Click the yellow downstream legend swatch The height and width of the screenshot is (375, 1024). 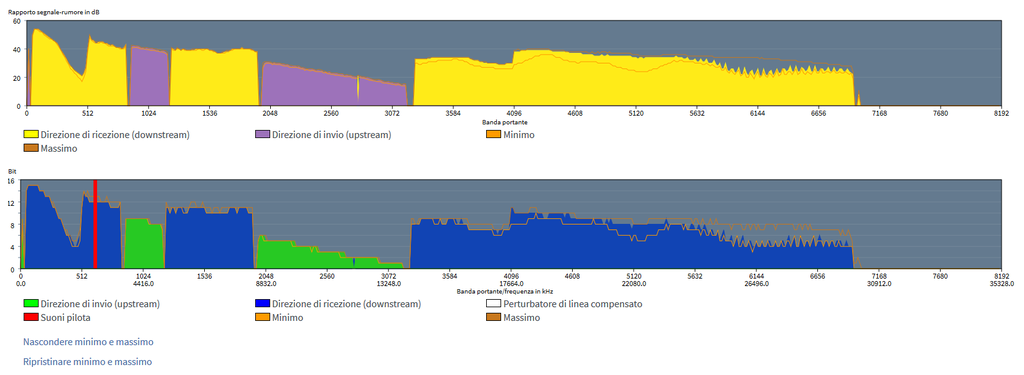point(31,135)
